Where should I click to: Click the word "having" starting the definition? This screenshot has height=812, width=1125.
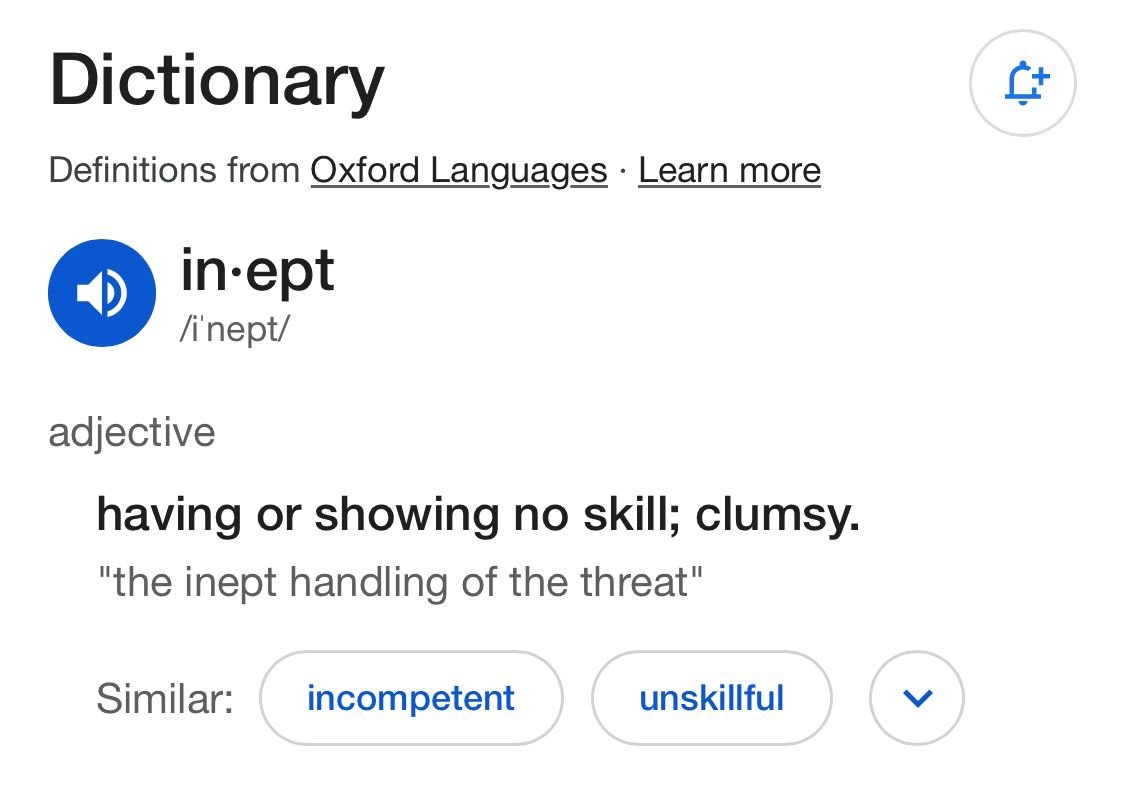click(x=169, y=515)
